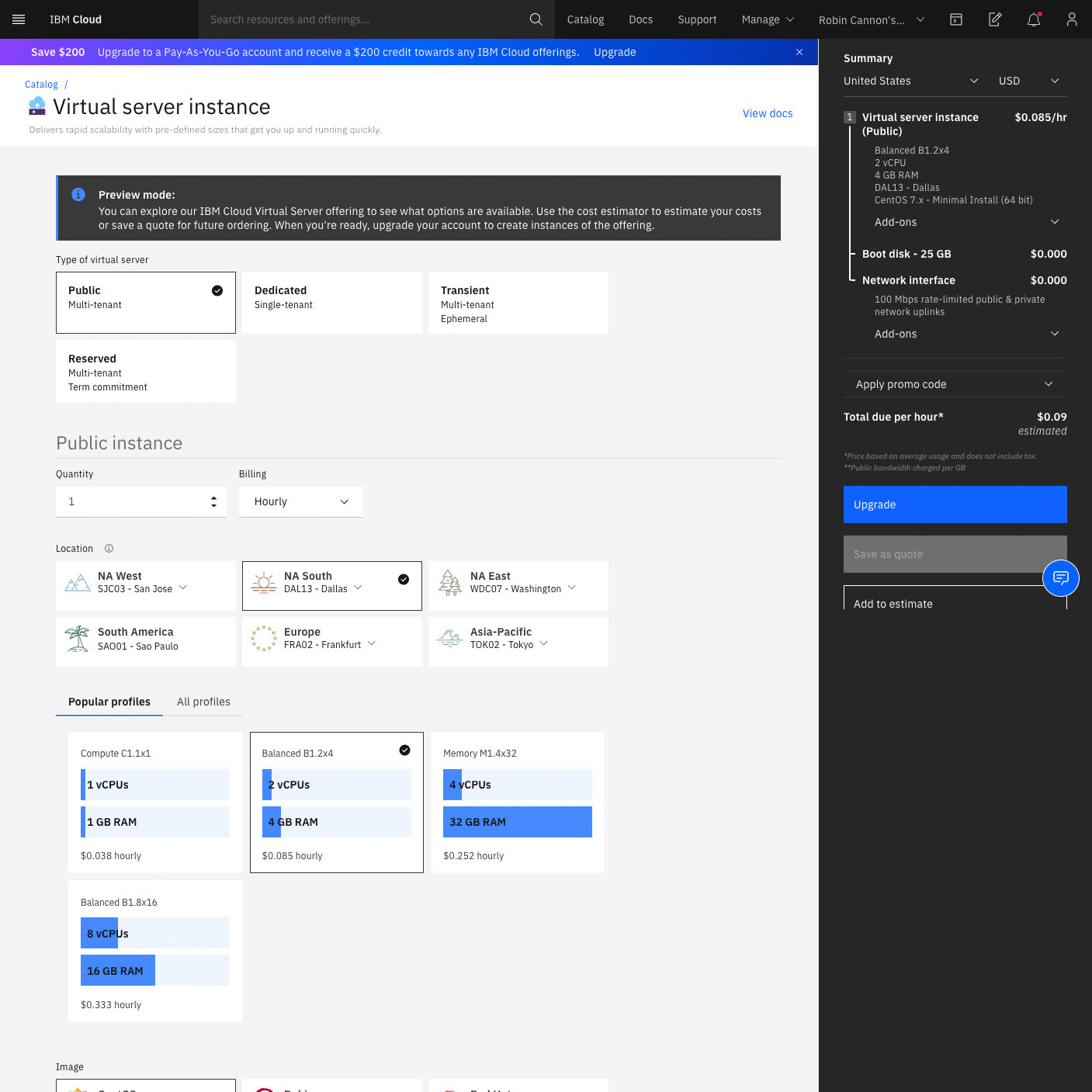Click the Save as quote button
Screen dimensions: 1092x1092
click(x=955, y=554)
